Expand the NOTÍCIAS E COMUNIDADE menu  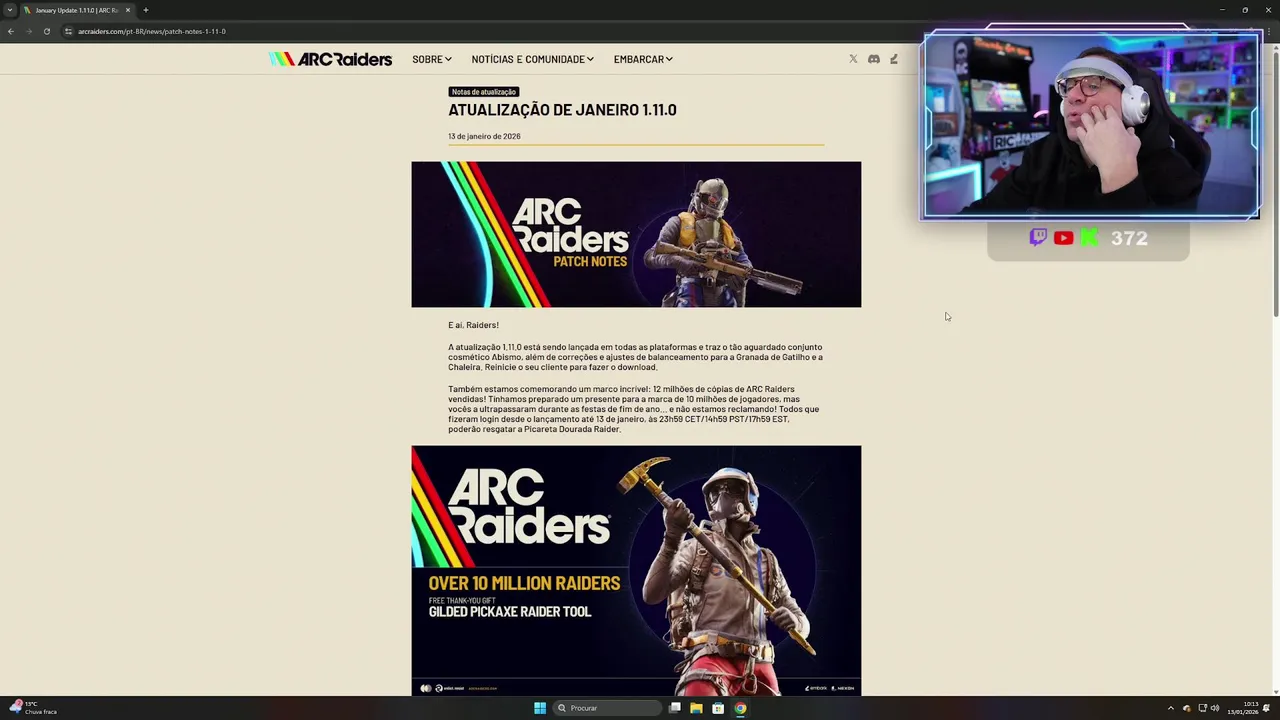point(533,59)
